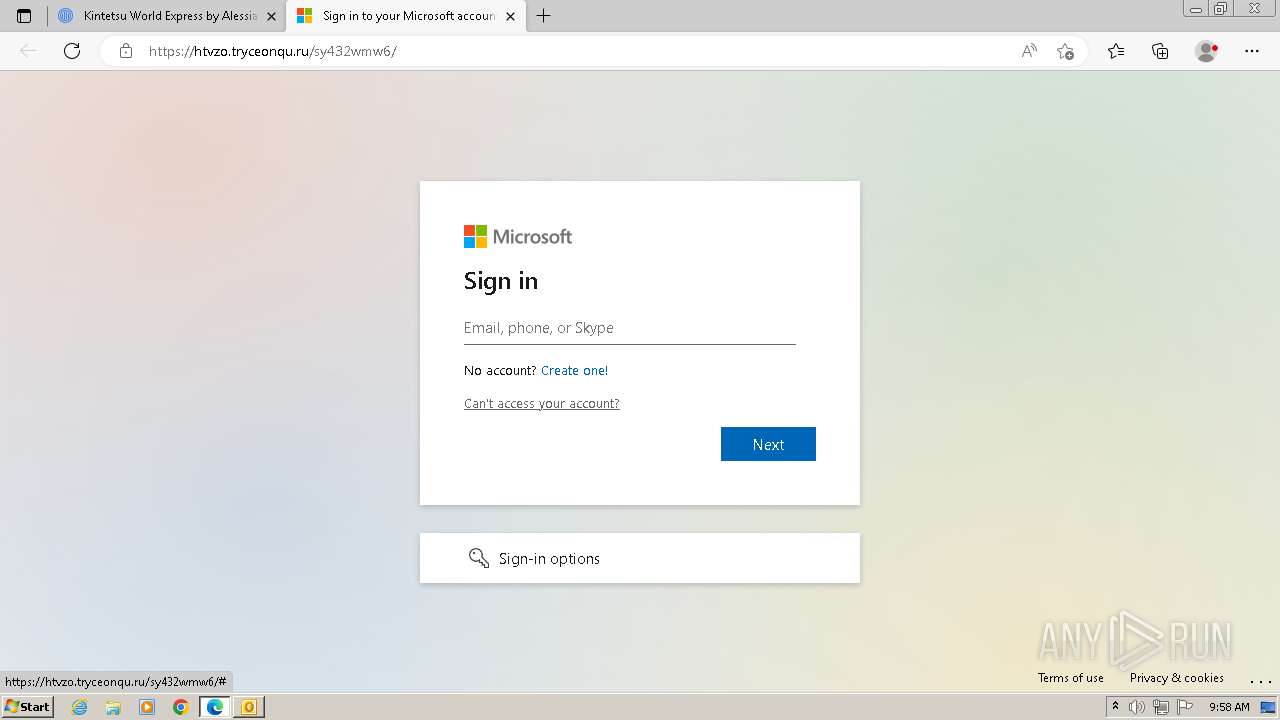Switch to Outlook in taskbar
Screen dimensions: 1280x720
[249, 707]
